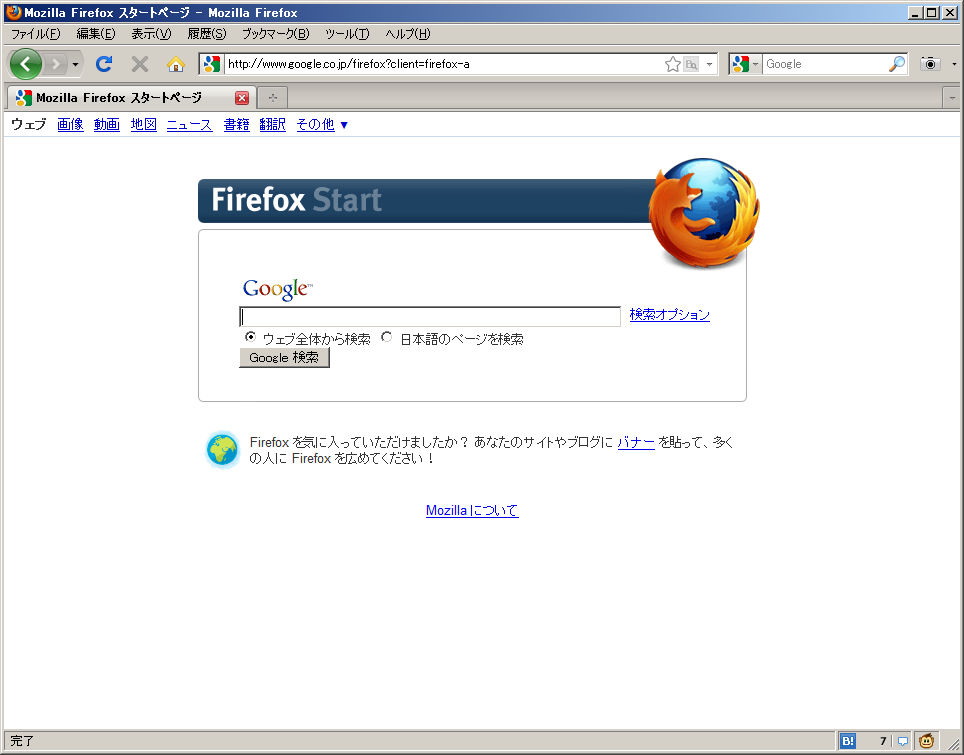Screen dimensions: 964x755
Task: Open the back/forward history dropdown arrow
Action: pyautogui.click(x=75, y=64)
